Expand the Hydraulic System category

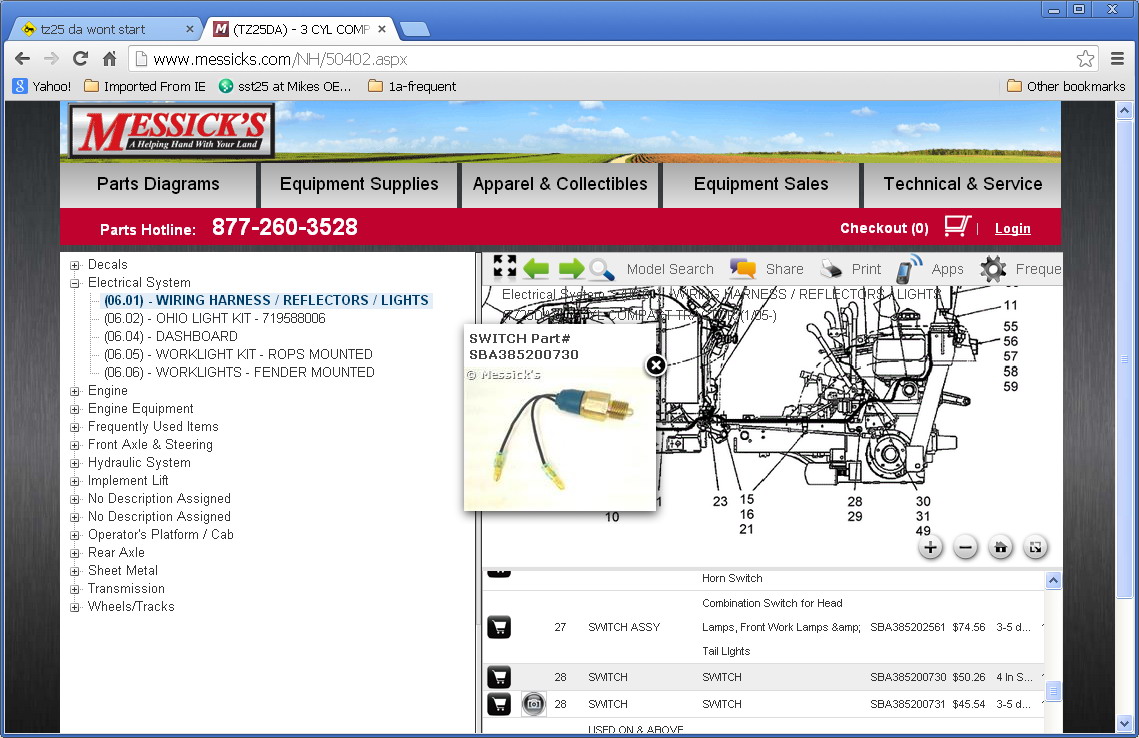[75, 463]
